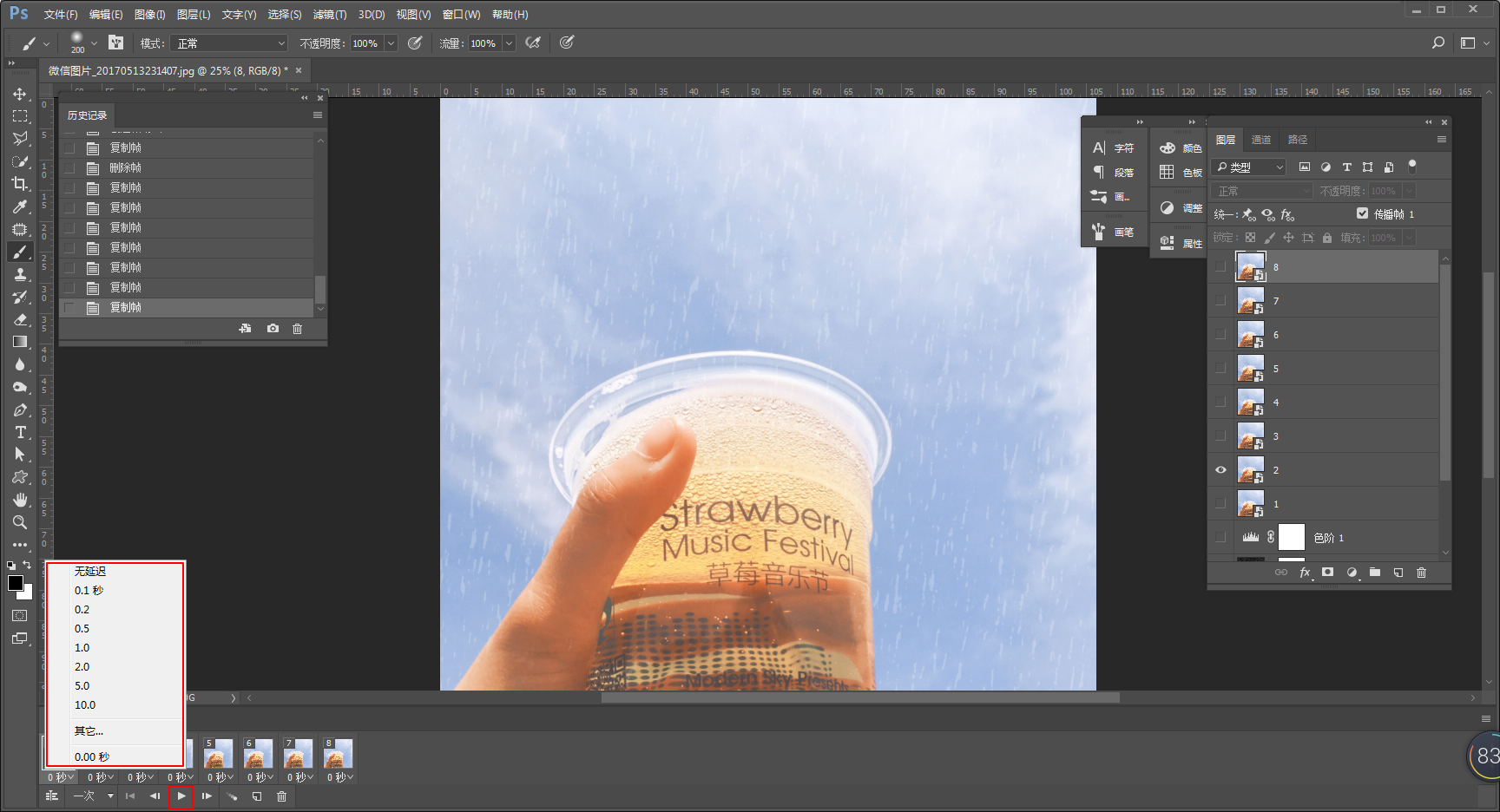
Task: Click the foreground color swatch
Action: pos(16,583)
